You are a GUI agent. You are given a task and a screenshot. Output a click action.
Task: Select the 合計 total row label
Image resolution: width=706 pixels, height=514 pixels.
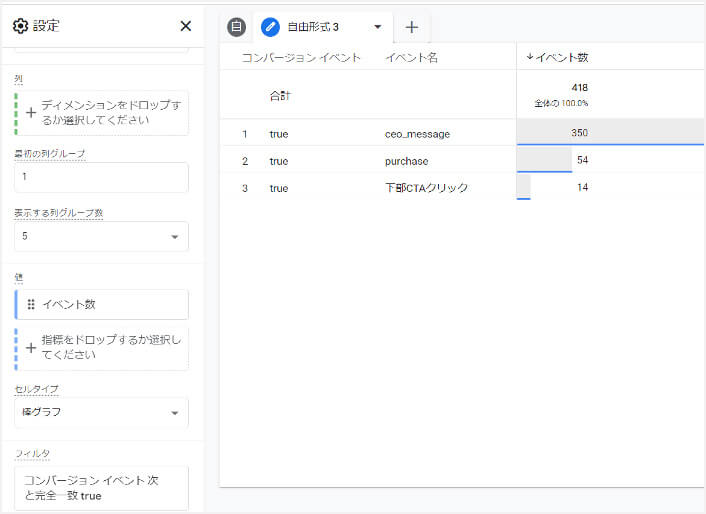pos(280,95)
